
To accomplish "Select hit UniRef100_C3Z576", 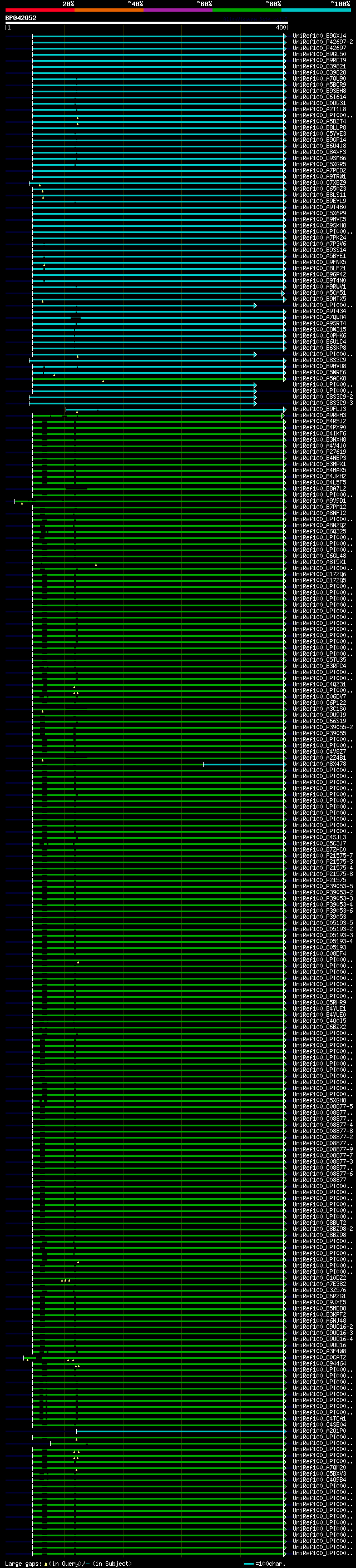I will coord(319,1290).
